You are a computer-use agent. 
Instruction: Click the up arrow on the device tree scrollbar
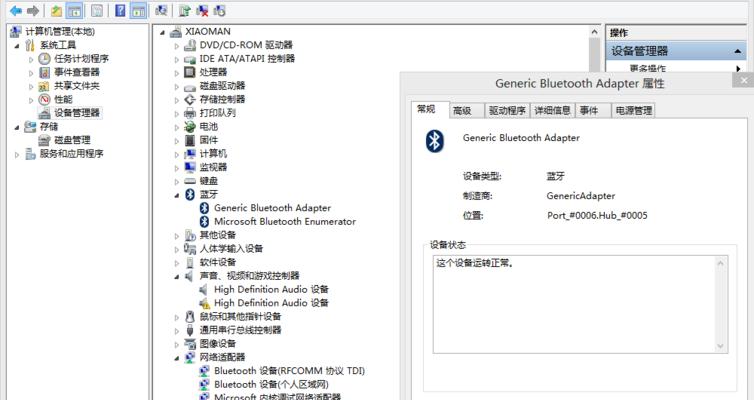[x=595, y=32]
